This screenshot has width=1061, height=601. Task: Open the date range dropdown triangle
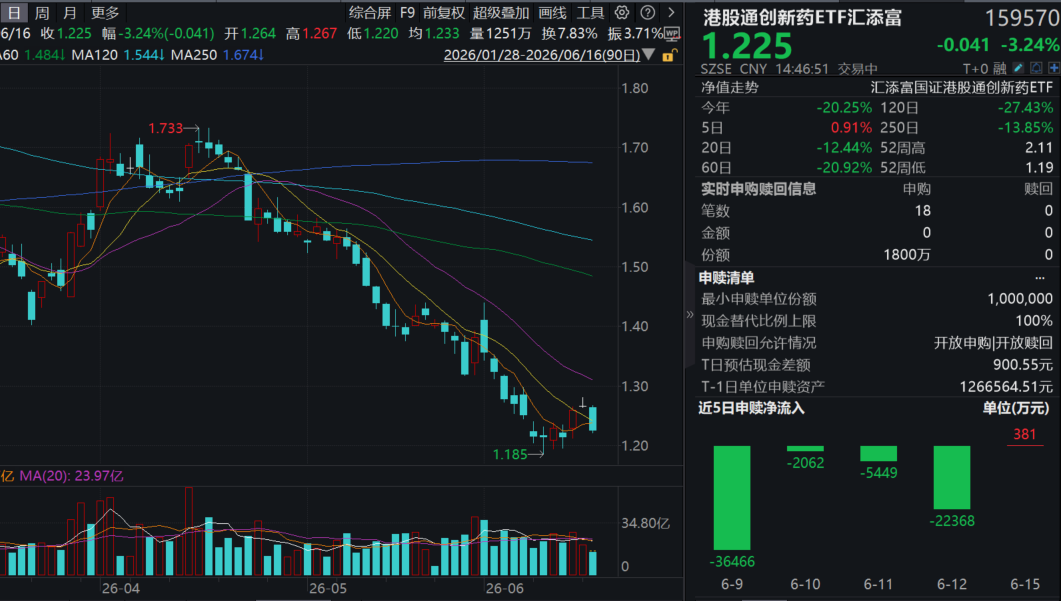point(649,54)
